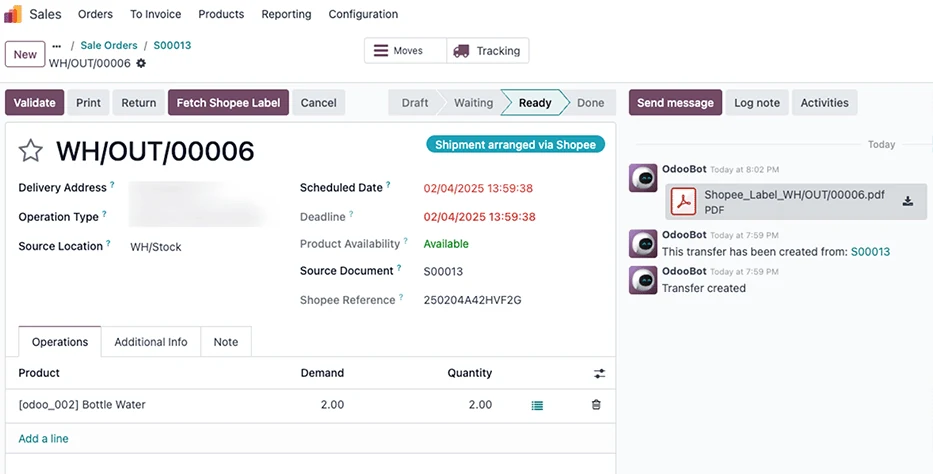This screenshot has height=474, width=933.
Task: Switch to the Additional Info tab
Action: [151, 342]
